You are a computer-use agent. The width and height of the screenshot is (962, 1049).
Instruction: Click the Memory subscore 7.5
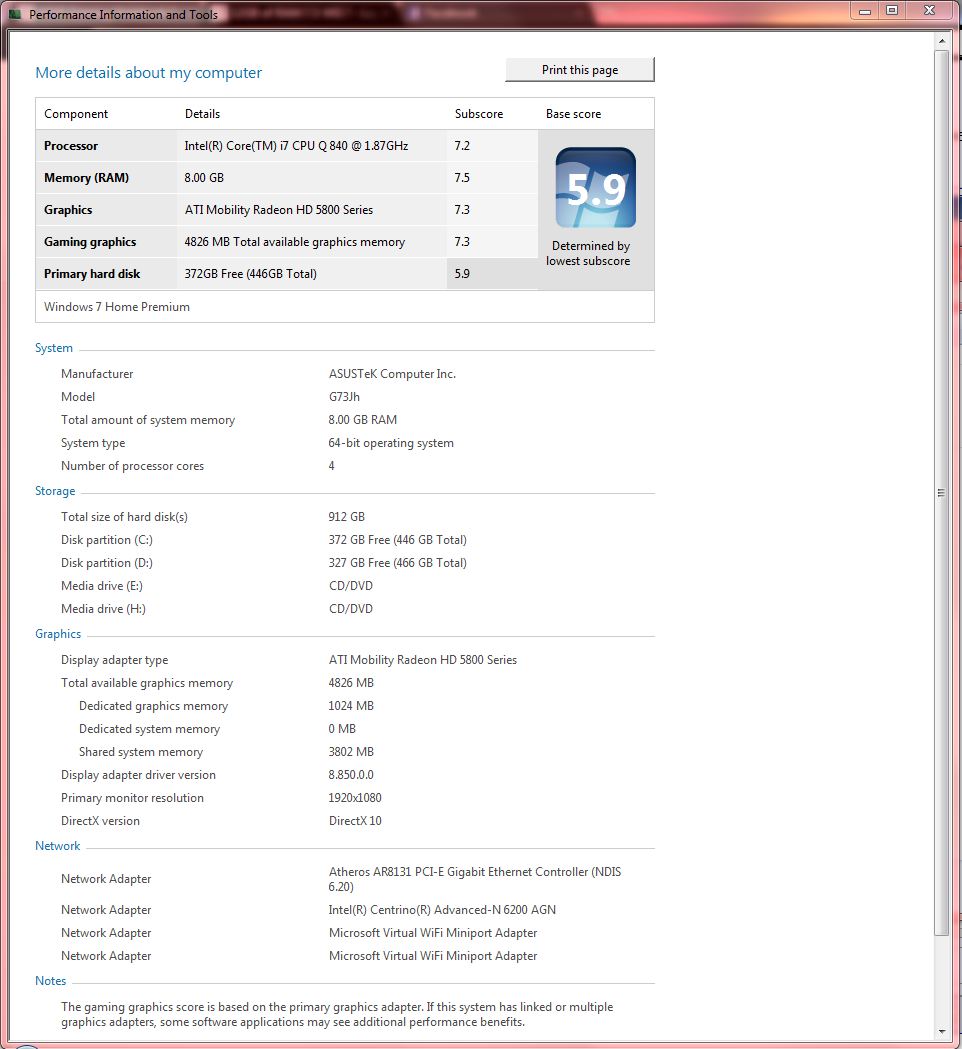tap(462, 178)
